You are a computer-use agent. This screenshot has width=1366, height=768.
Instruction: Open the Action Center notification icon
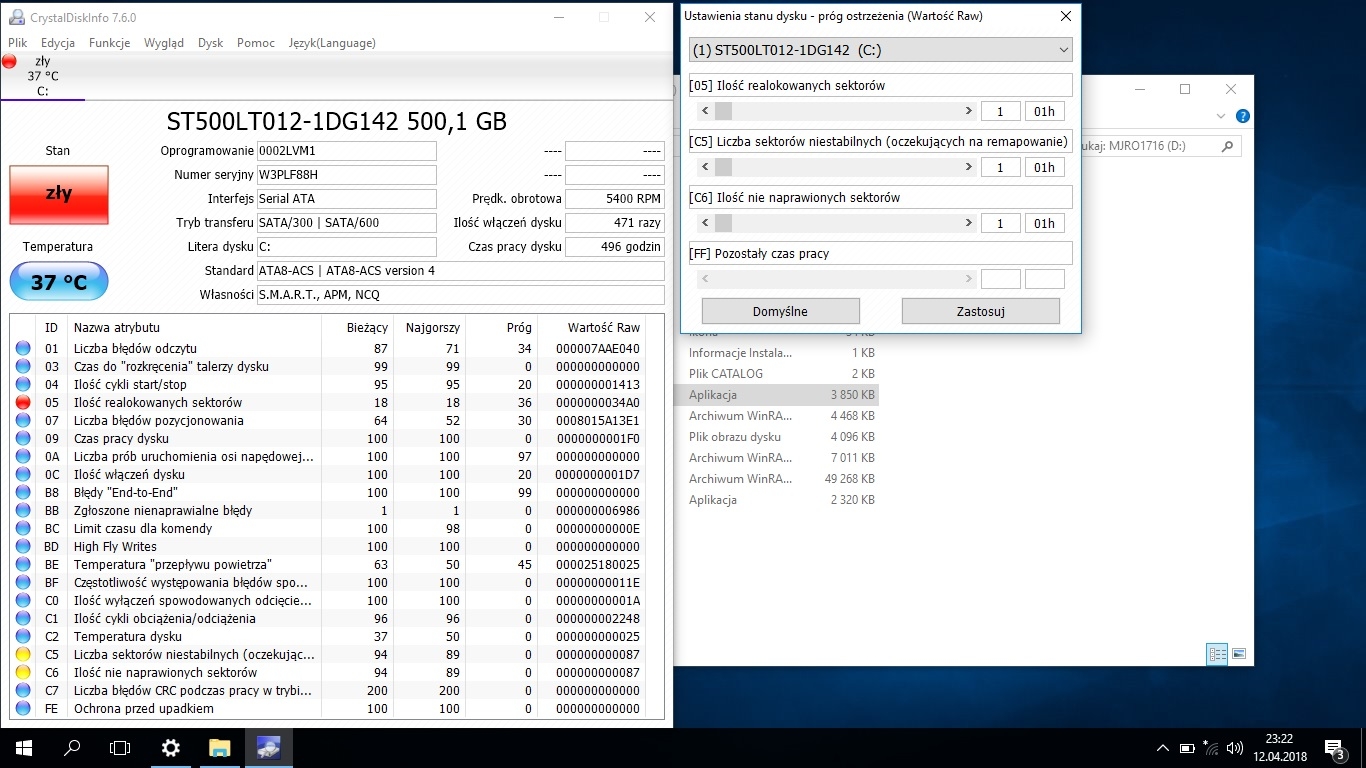click(x=1334, y=747)
